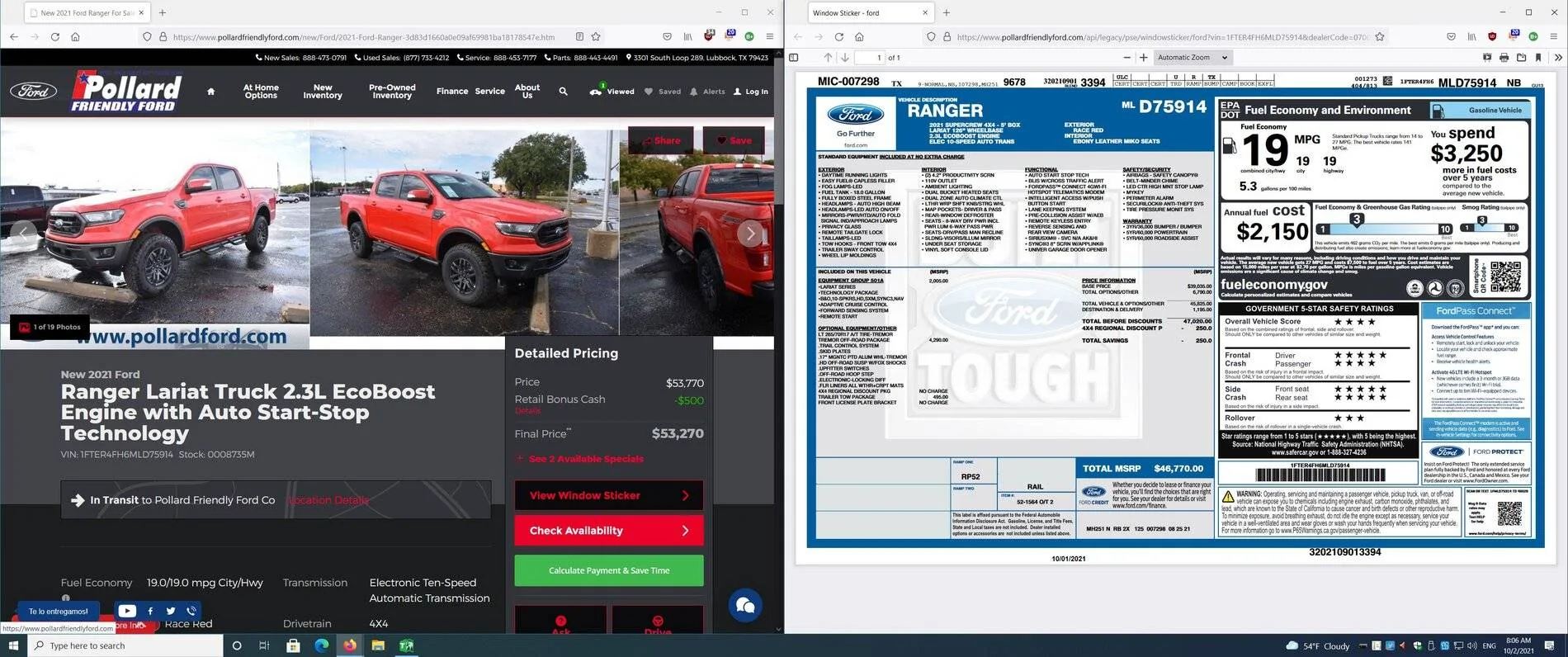The height and width of the screenshot is (657, 1568).
Task: Share this Ranger listing
Action: (661, 140)
